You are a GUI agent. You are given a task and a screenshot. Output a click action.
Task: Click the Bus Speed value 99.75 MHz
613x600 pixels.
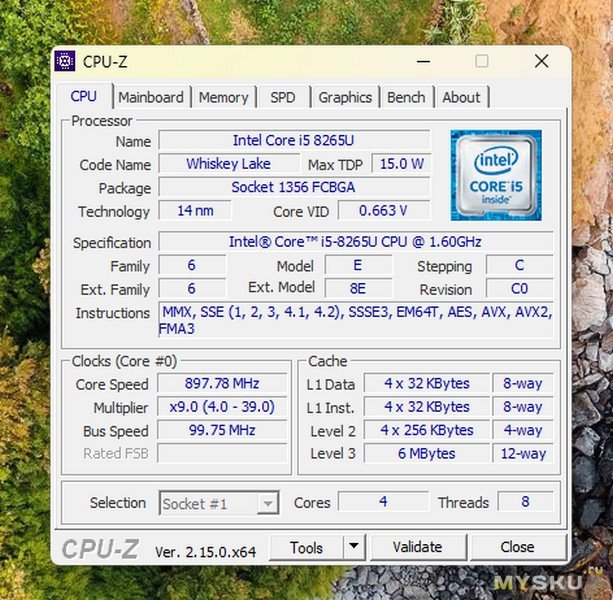[222, 430]
